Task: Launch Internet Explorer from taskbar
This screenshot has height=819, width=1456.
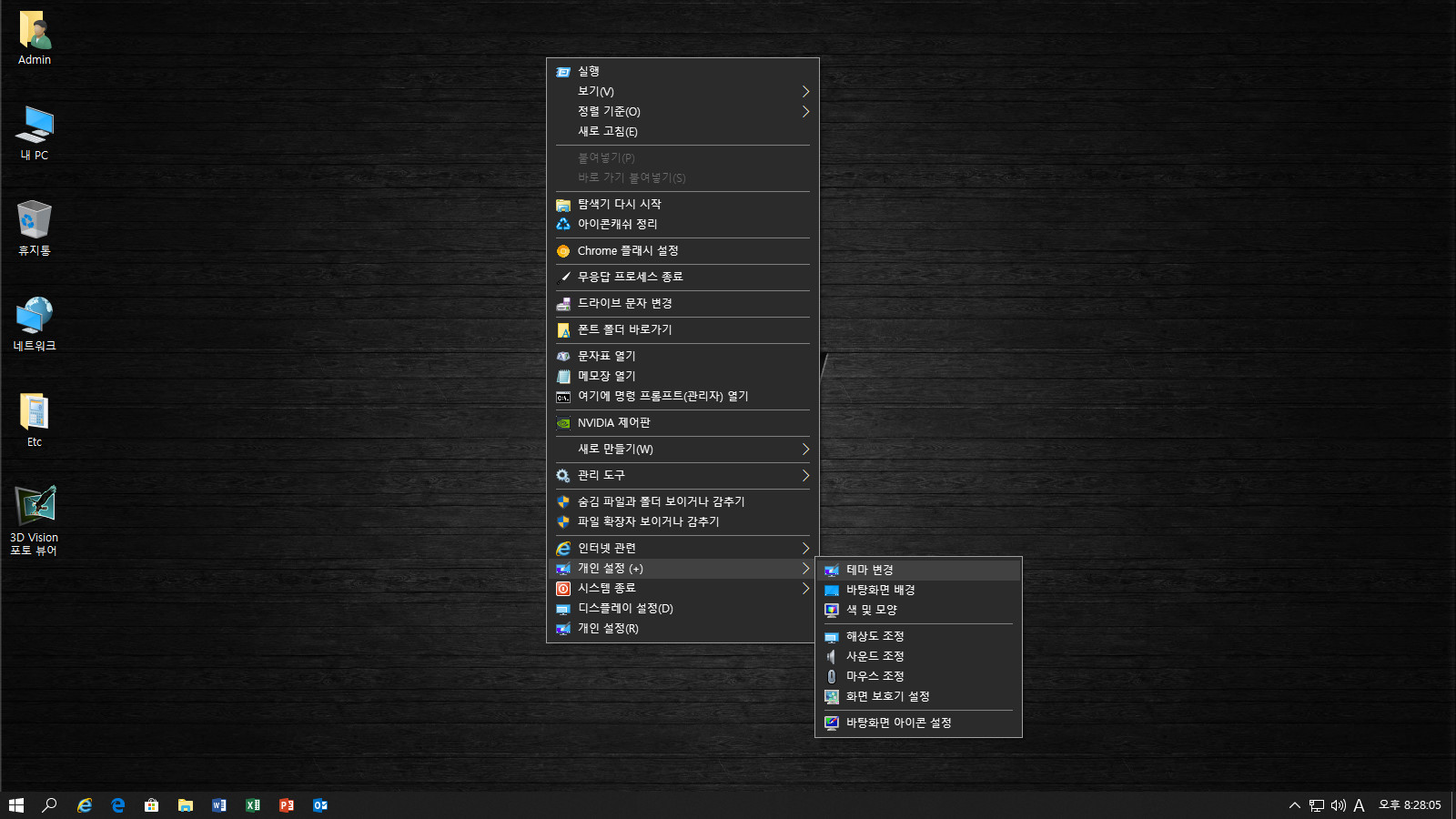Action: 85,805
